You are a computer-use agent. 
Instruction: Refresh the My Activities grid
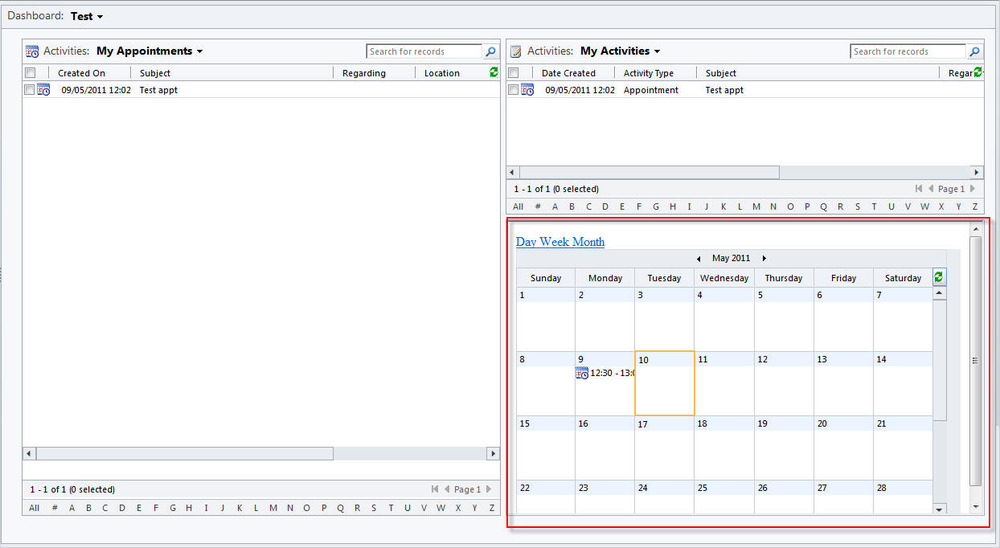click(x=978, y=72)
